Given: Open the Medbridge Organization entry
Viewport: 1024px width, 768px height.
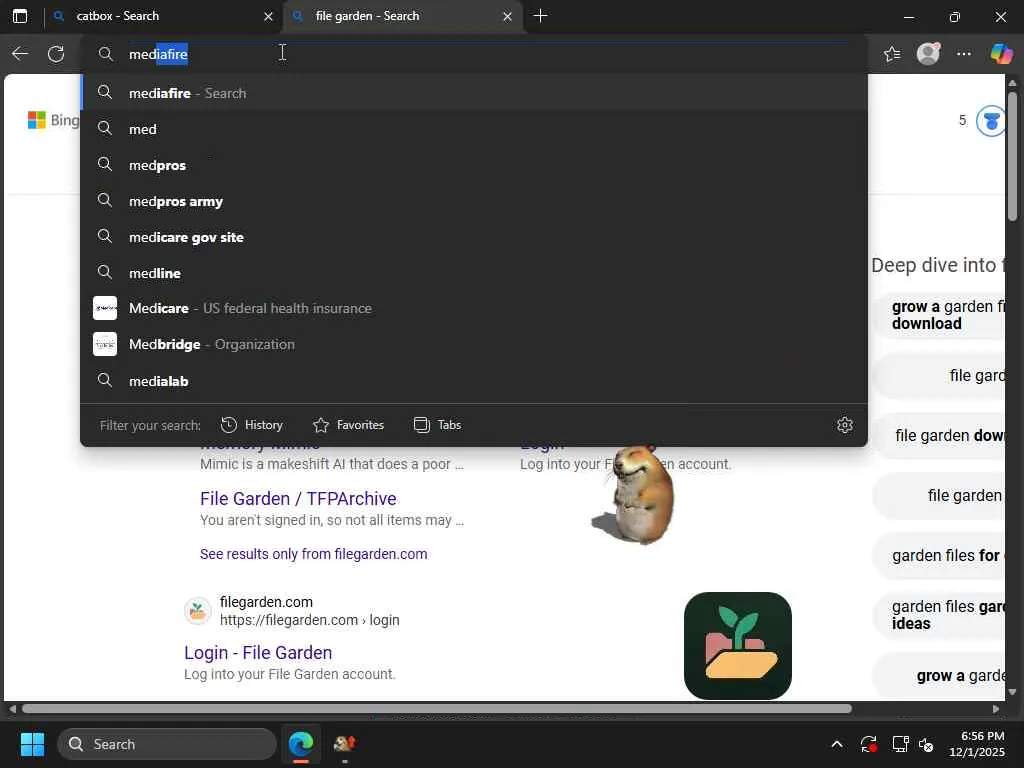Looking at the screenshot, I should point(474,344).
